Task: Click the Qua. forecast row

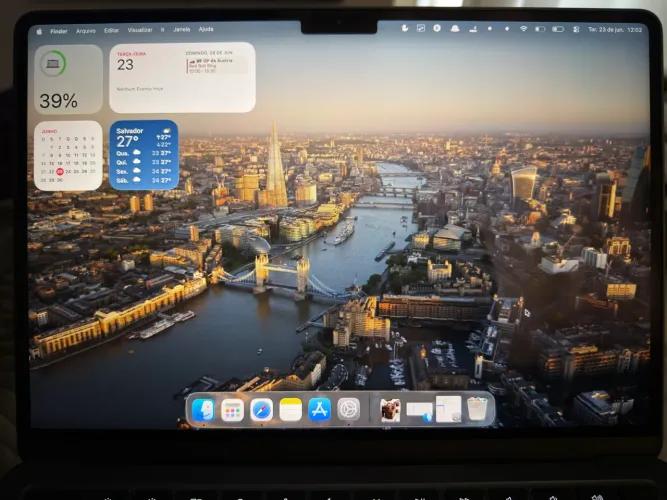Action: [x=144, y=153]
